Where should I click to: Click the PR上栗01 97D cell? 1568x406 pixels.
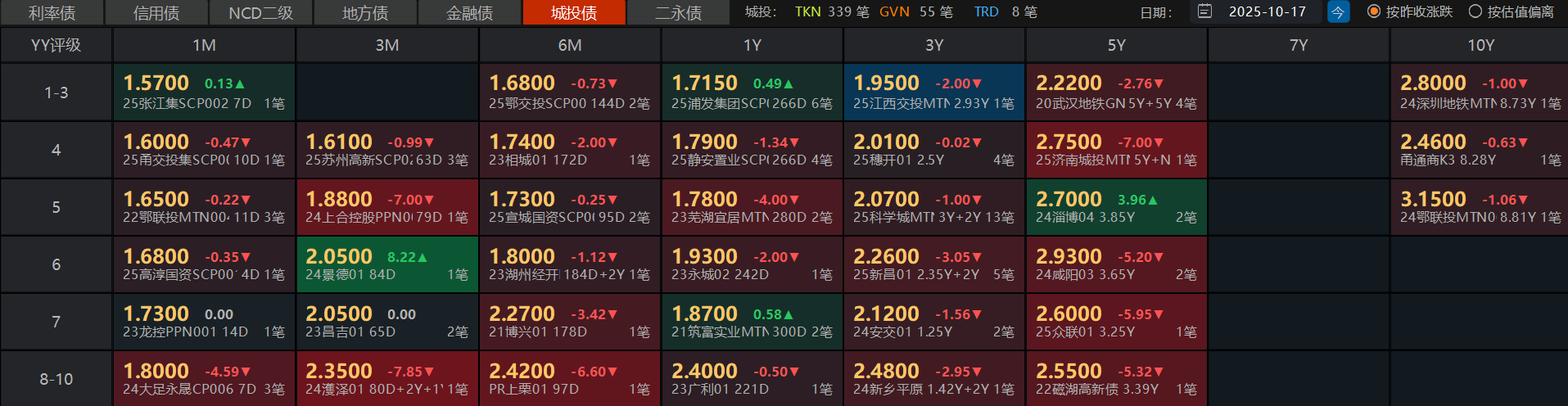tap(570, 379)
